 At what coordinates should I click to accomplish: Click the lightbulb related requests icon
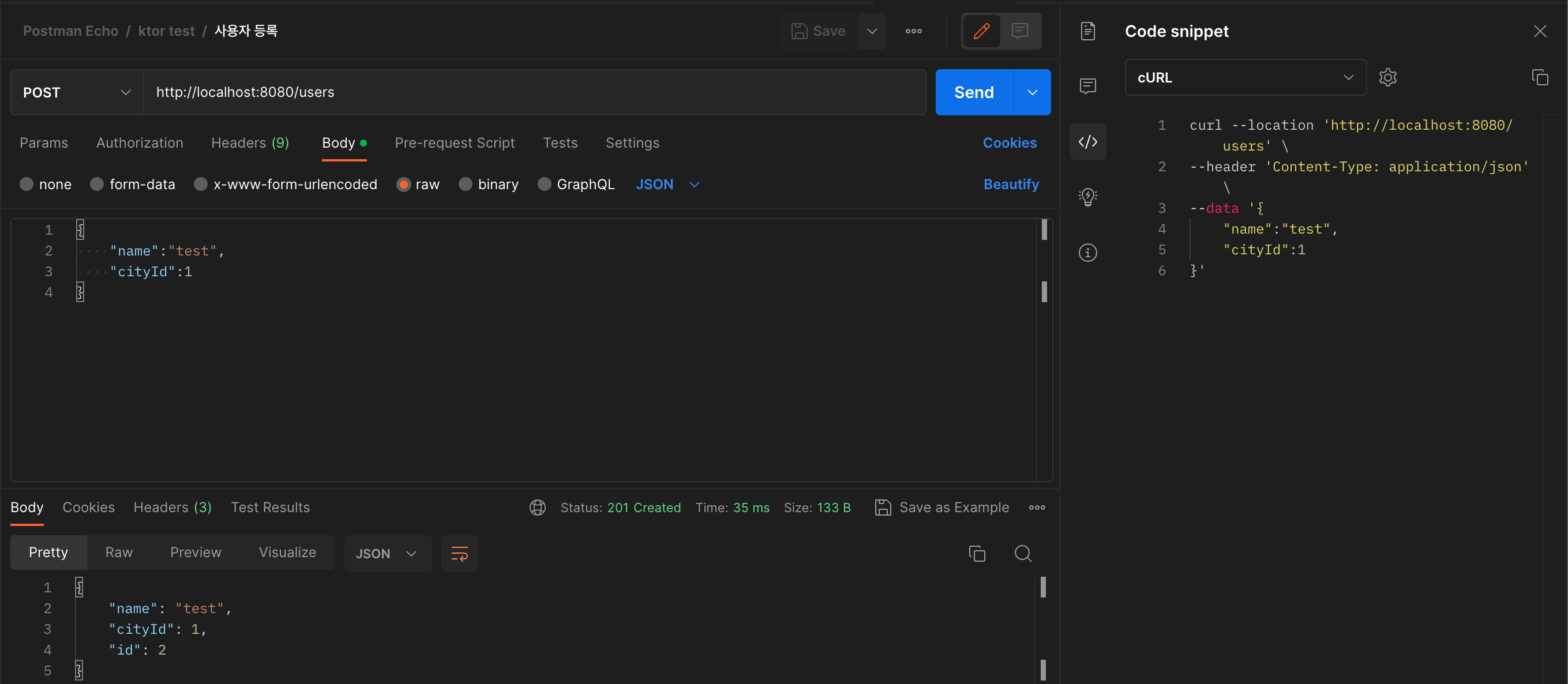point(1087,197)
